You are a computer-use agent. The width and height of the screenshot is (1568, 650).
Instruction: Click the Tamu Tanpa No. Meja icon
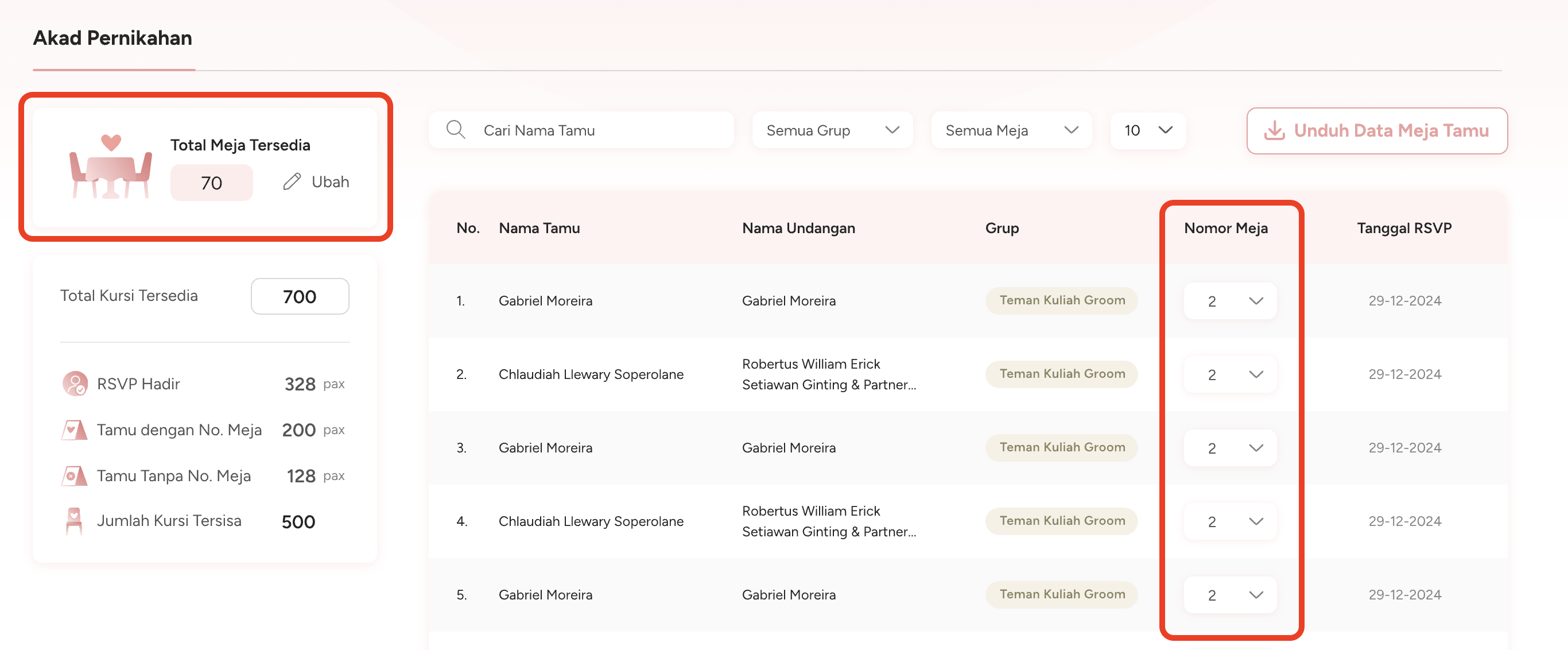[73, 476]
